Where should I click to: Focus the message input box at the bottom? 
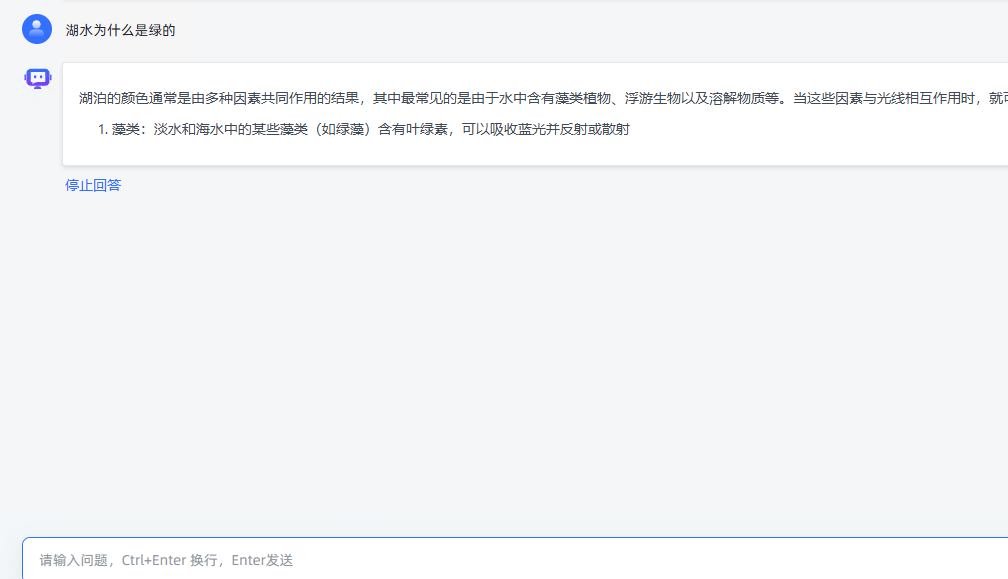pos(400,560)
